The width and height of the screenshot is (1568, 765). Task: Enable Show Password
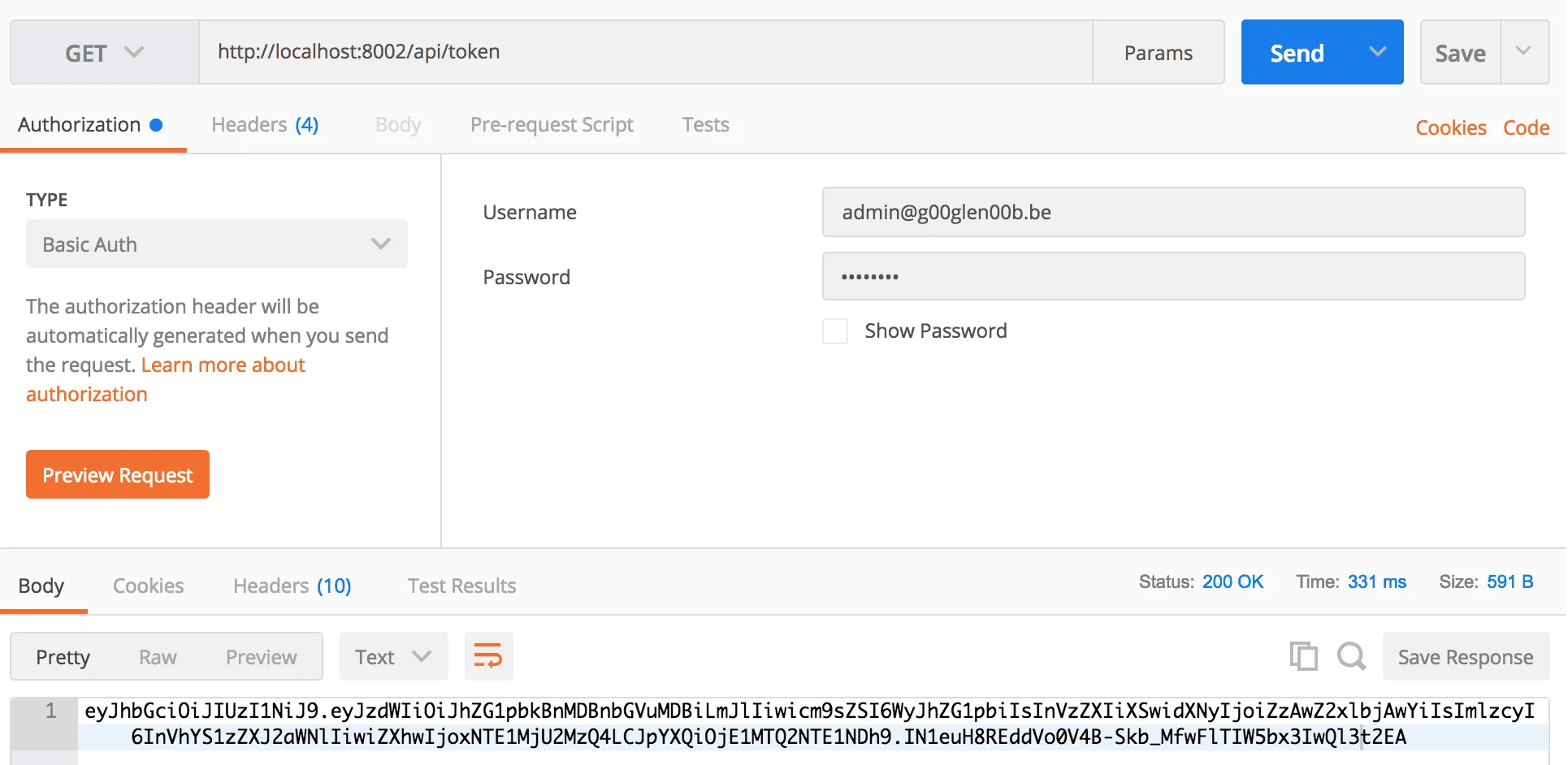tap(835, 331)
